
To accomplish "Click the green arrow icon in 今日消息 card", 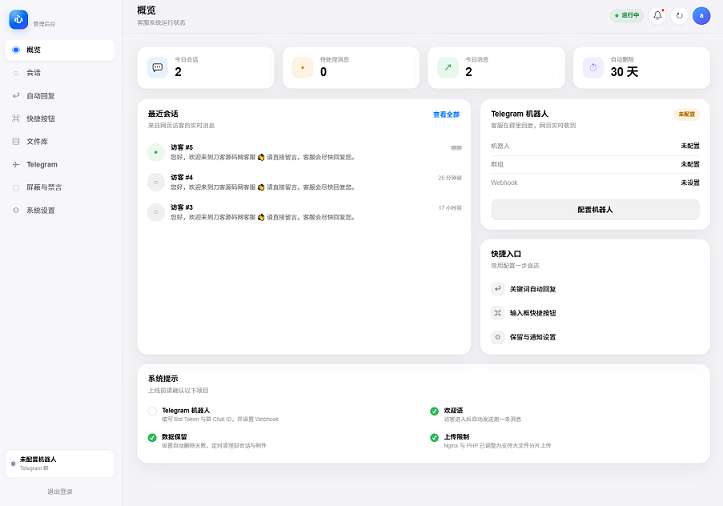I will (448, 67).
